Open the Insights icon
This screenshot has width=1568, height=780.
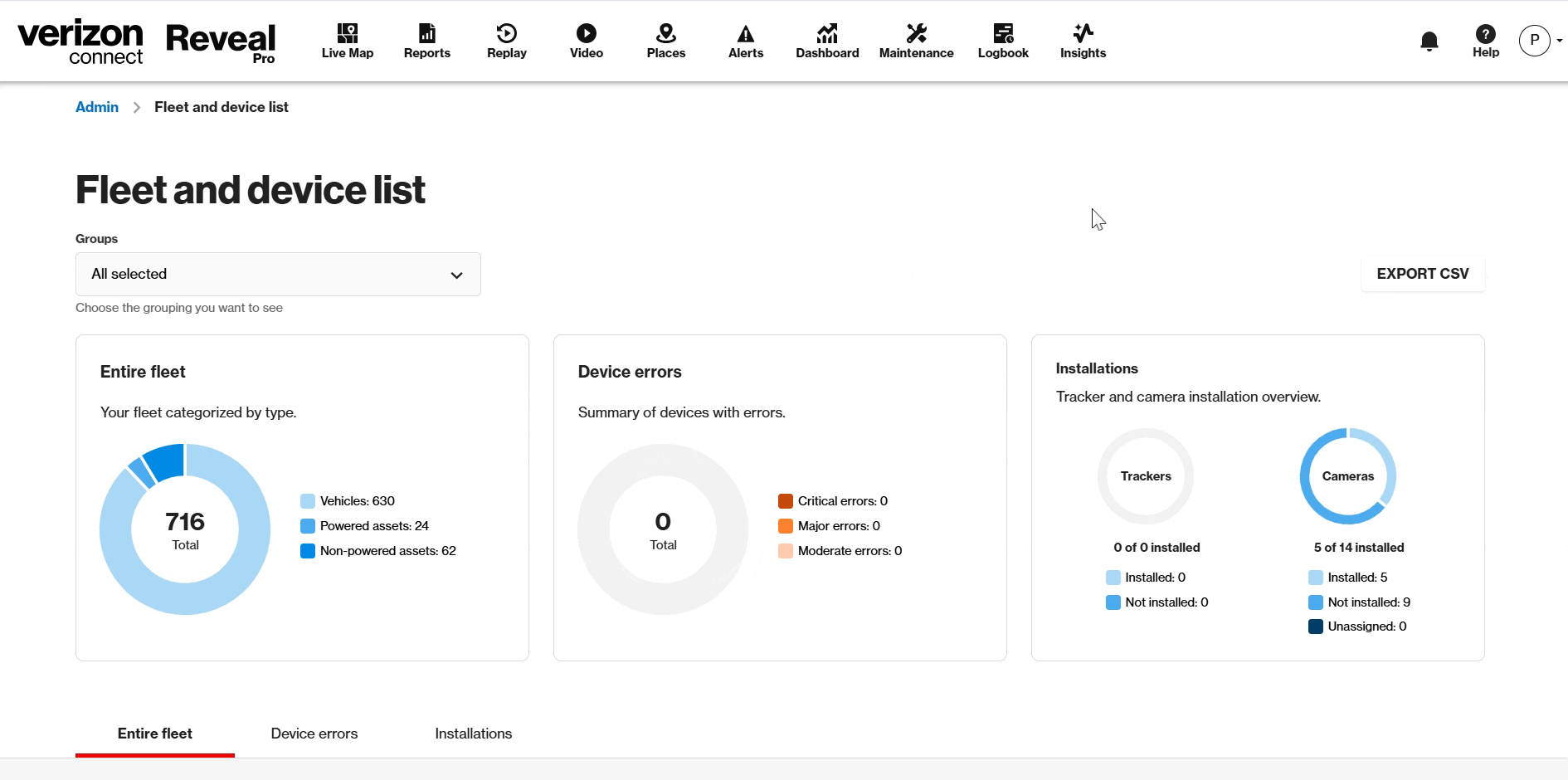pos(1083,33)
